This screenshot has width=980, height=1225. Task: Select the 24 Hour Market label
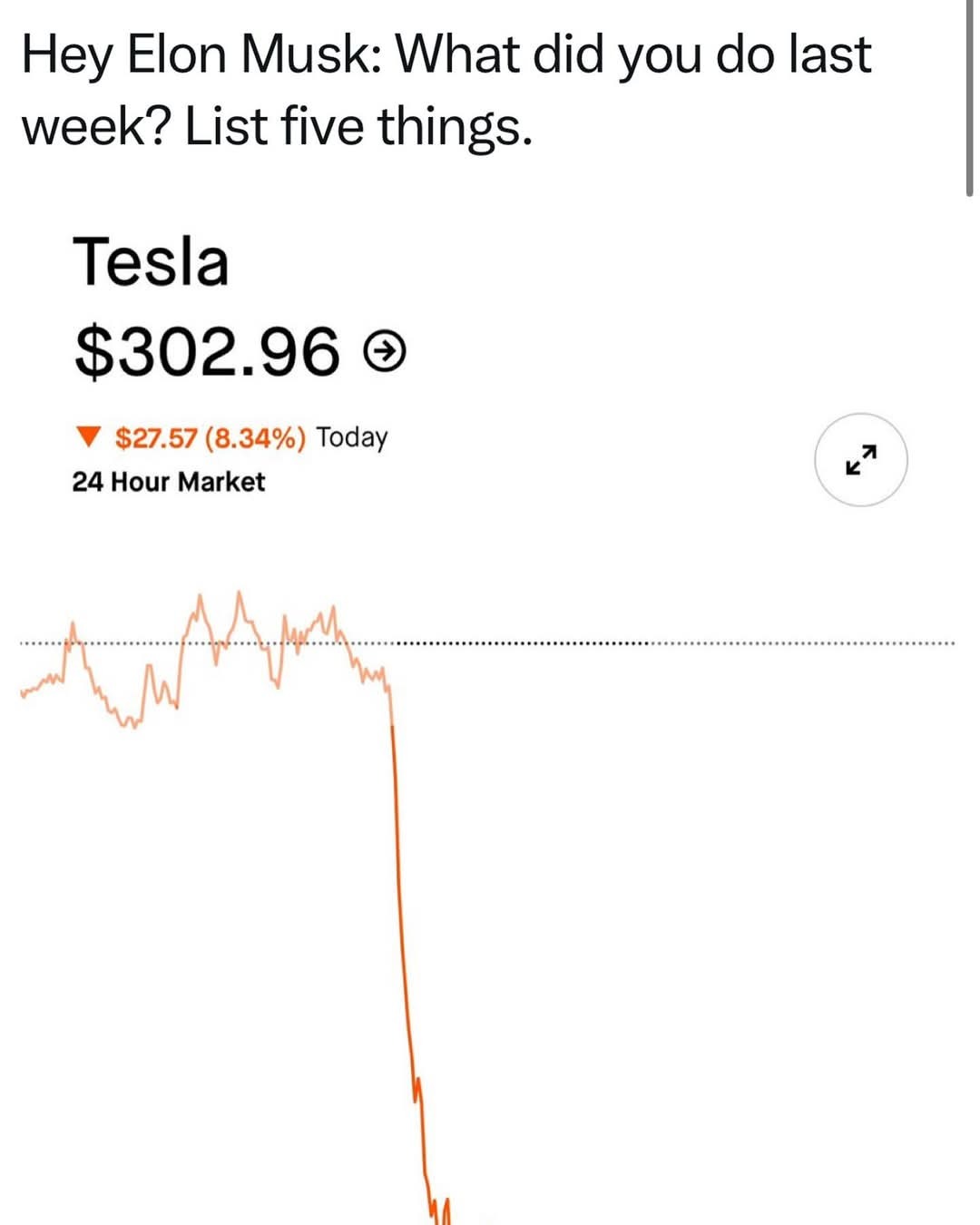[169, 482]
